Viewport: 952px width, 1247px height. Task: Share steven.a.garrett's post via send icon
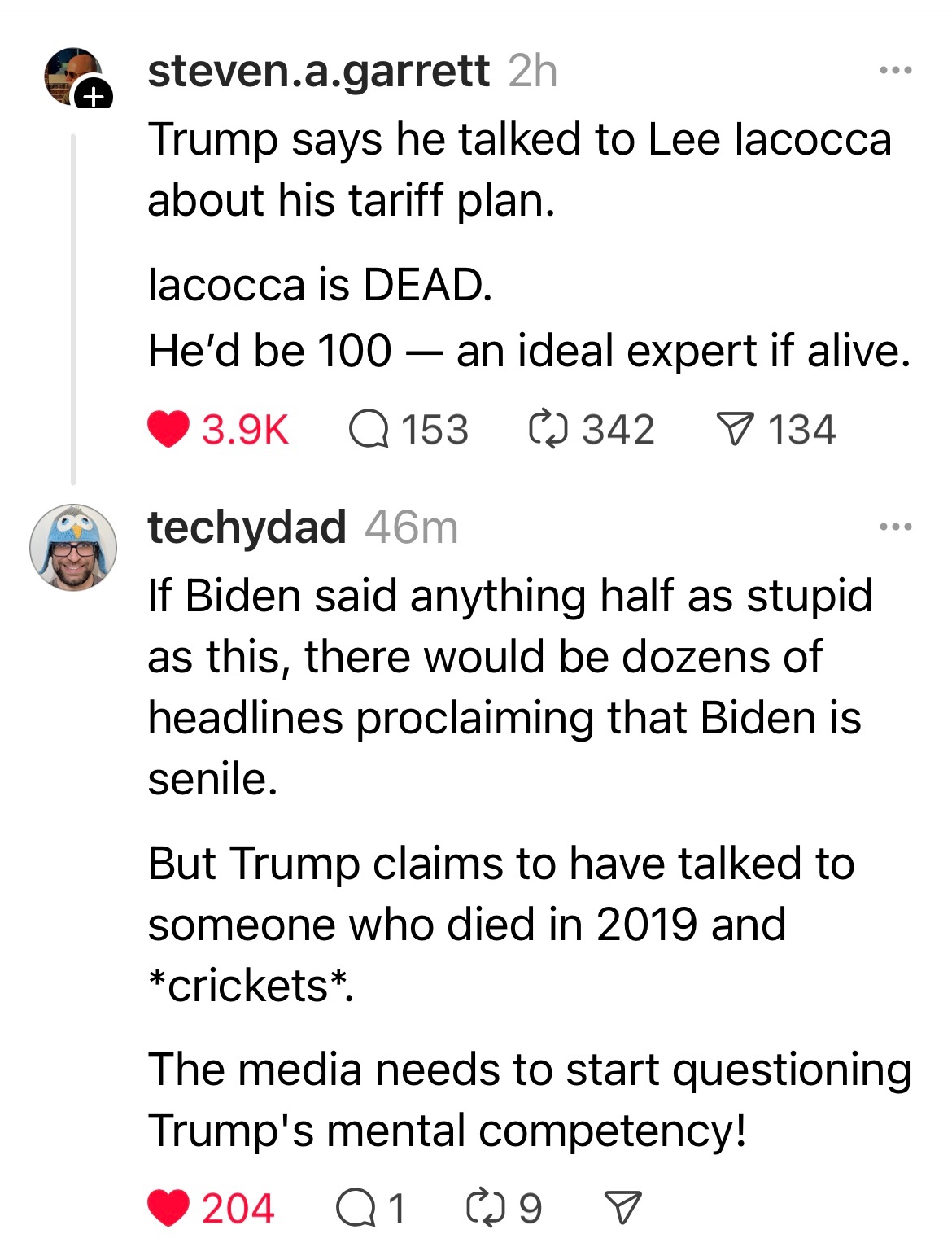[734, 430]
